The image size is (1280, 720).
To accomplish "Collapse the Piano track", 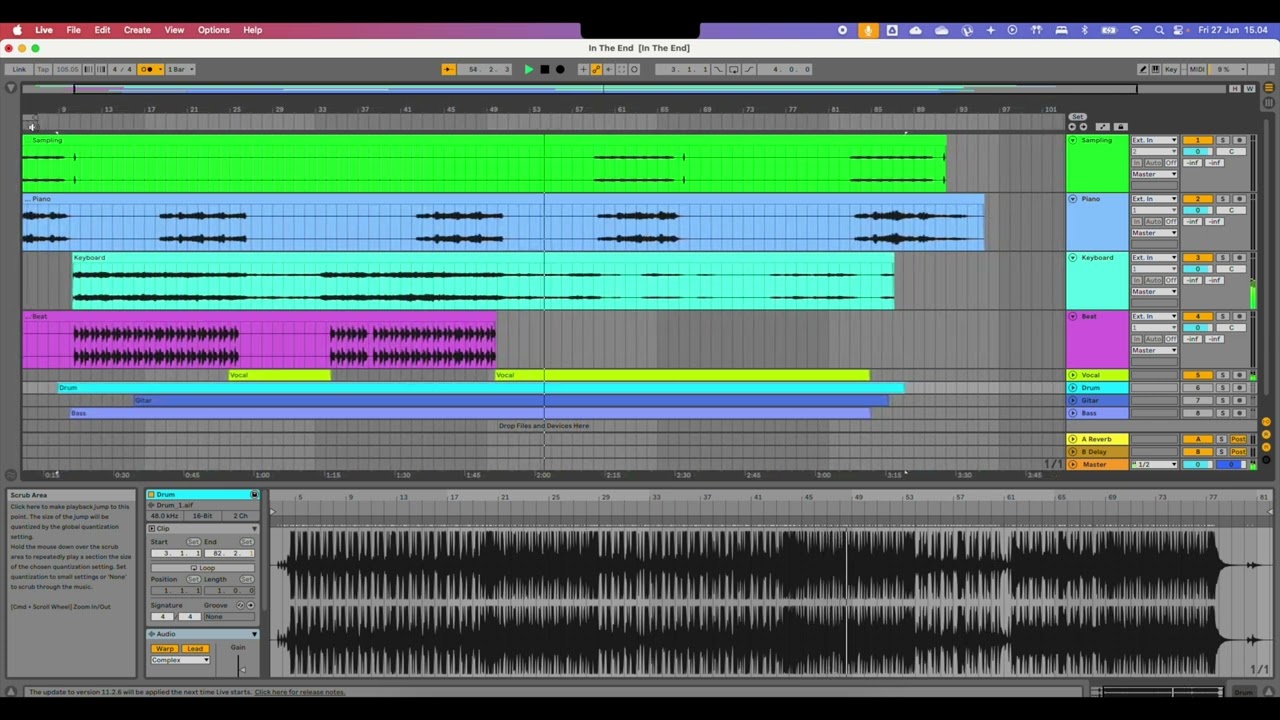I will [1073, 199].
